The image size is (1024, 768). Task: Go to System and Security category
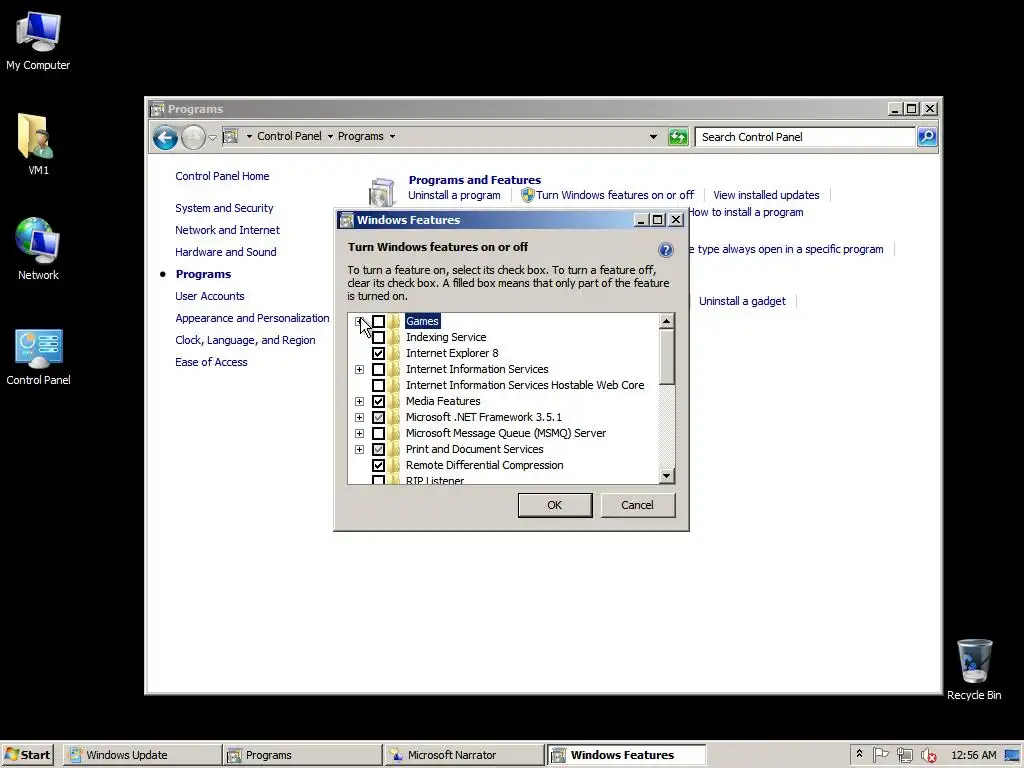(224, 208)
